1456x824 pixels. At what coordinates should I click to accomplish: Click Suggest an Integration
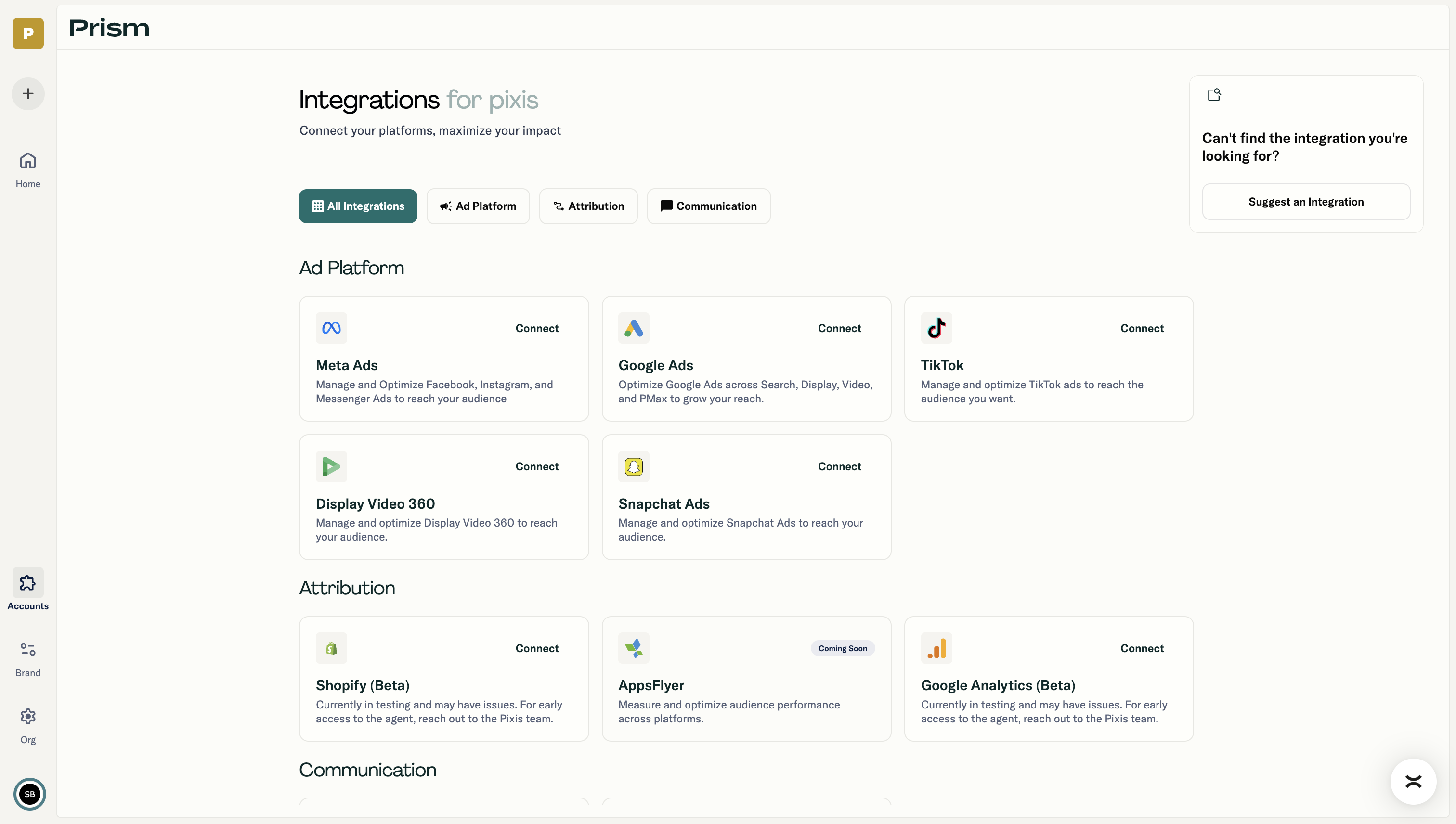coord(1305,202)
